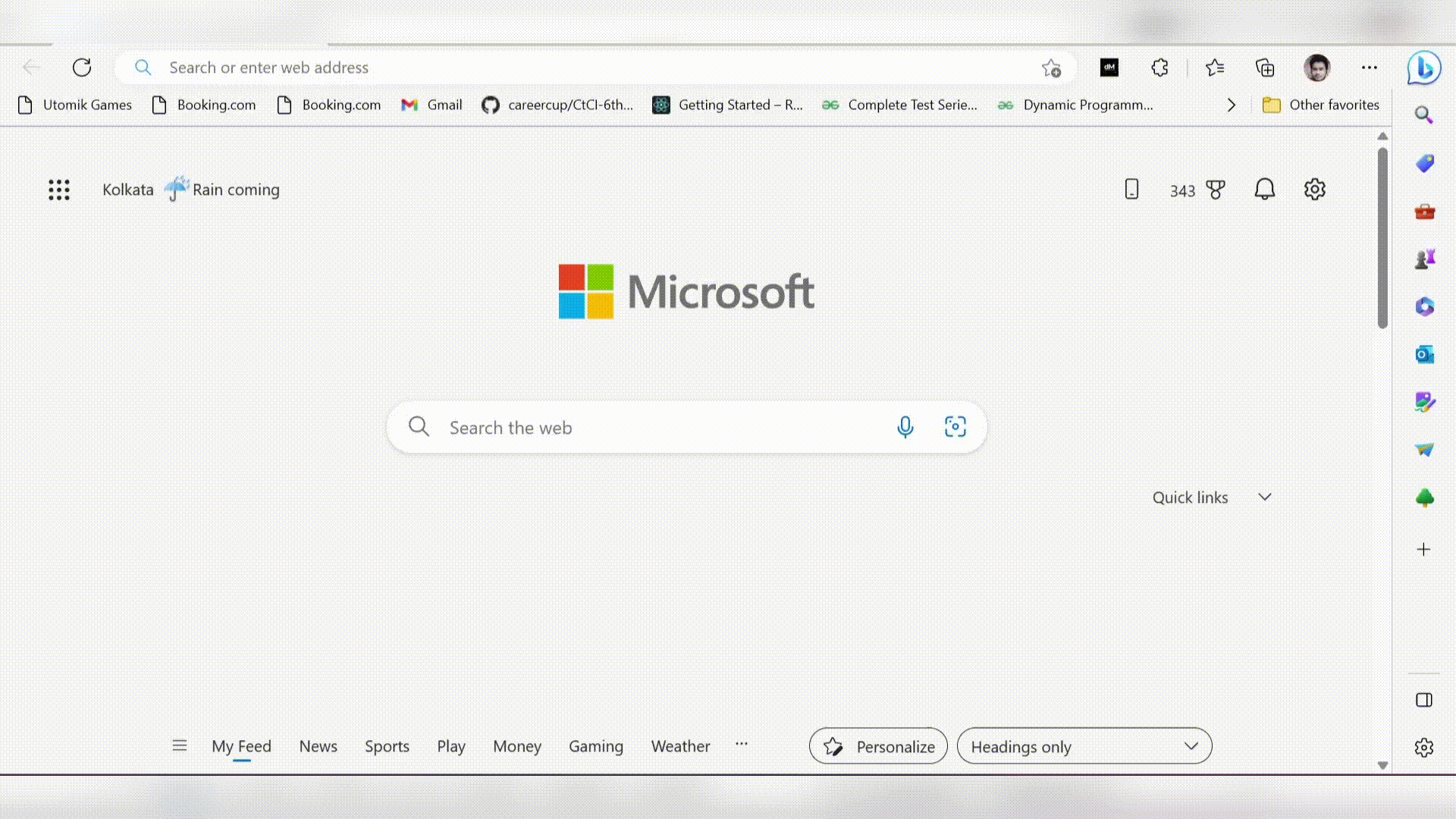Open the Collections icon
Viewport: 1456px width, 819px height.
pos(1265,67)
